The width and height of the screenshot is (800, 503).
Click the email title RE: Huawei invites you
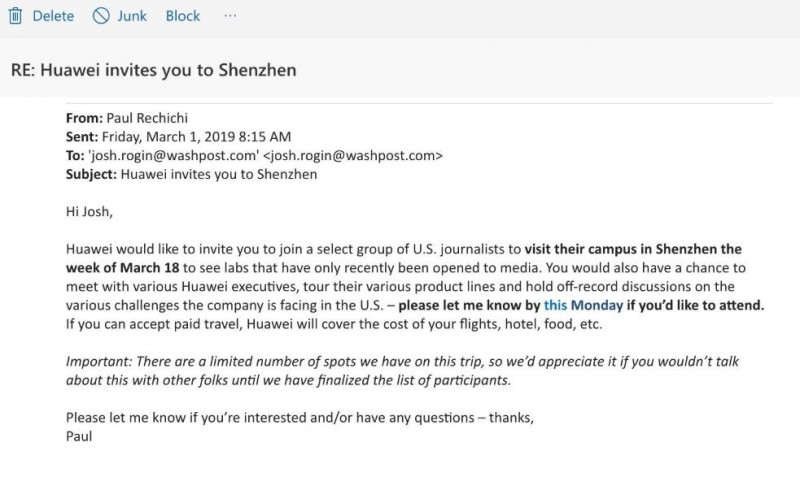[x=154, y=70]
